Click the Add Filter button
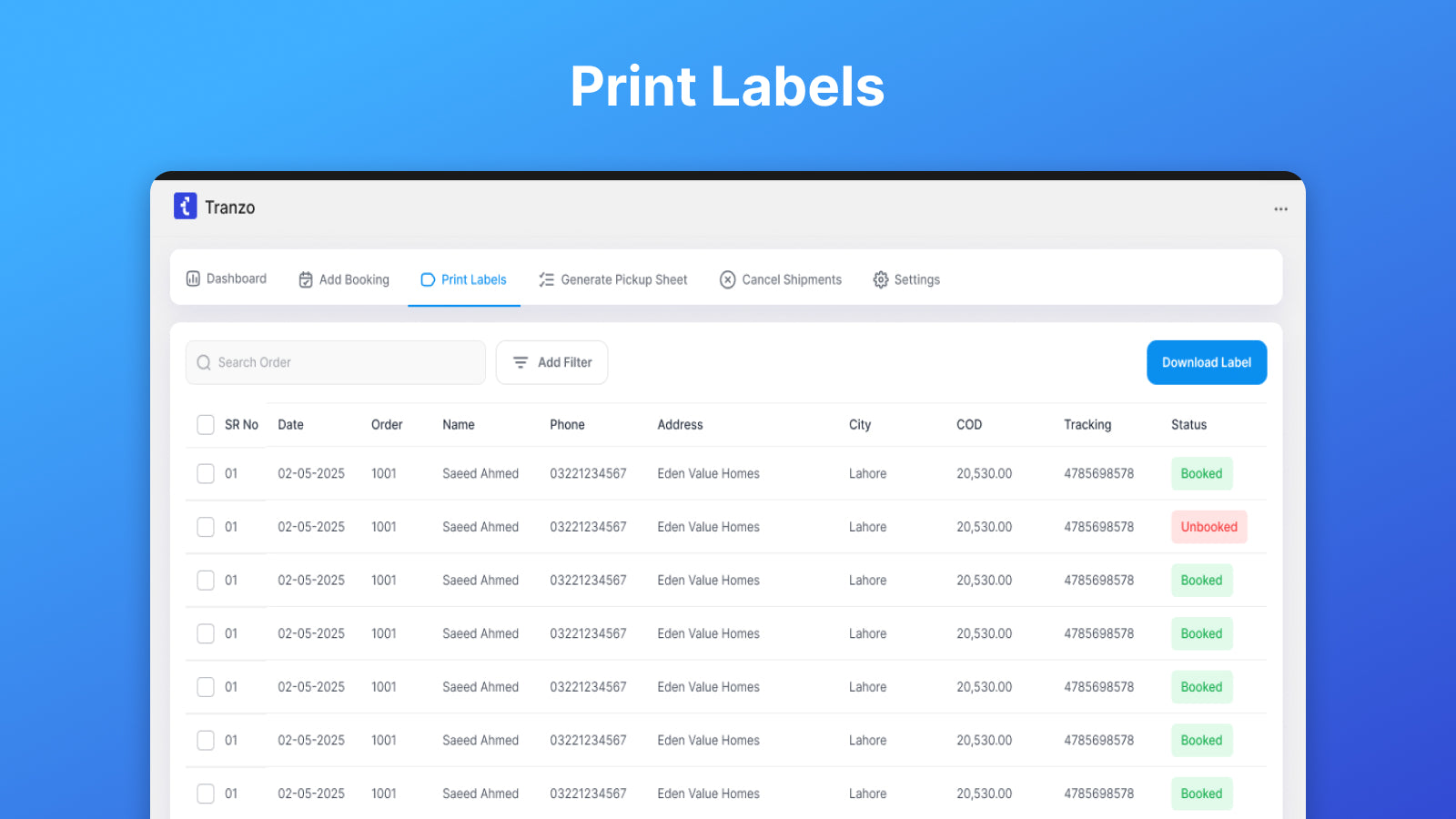This screenshot has height=819, width=1456. [x=551, y=362]
